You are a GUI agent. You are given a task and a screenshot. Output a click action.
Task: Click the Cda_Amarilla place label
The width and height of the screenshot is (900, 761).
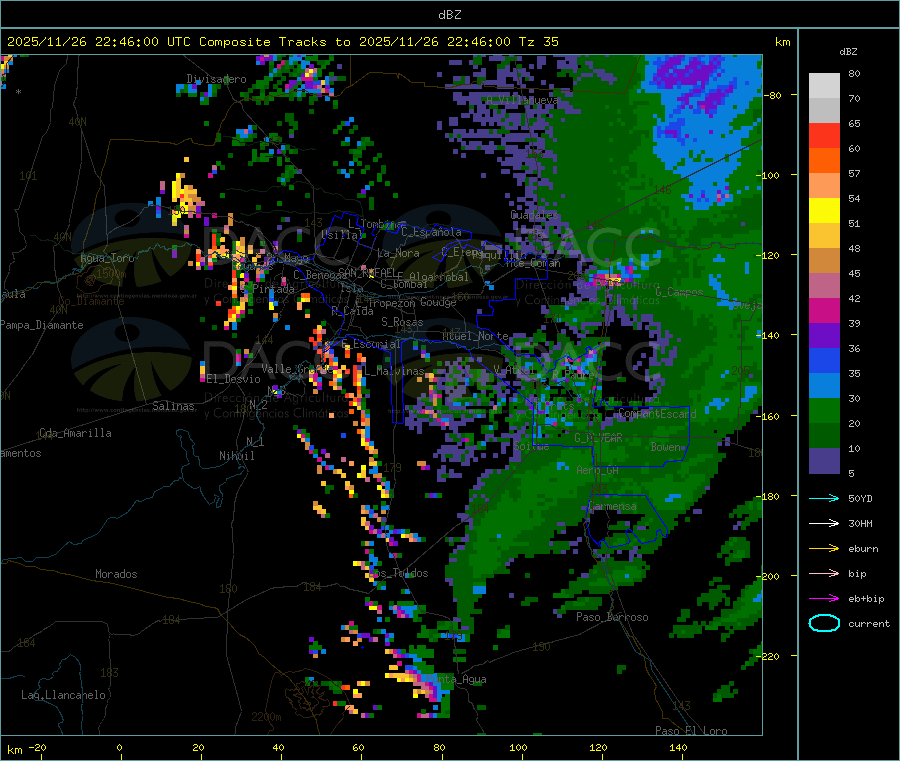[x=75, y=433]
